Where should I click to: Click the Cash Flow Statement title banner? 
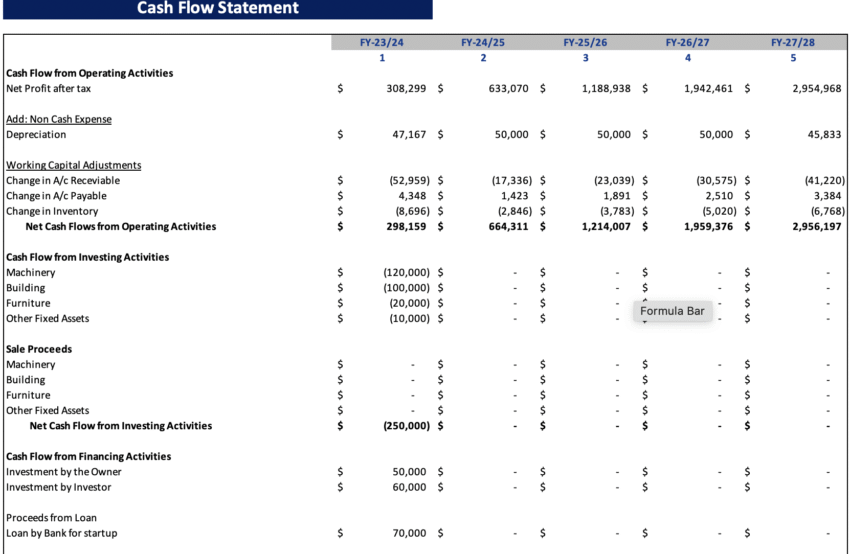pyautogui.click(x=217, y=9)
